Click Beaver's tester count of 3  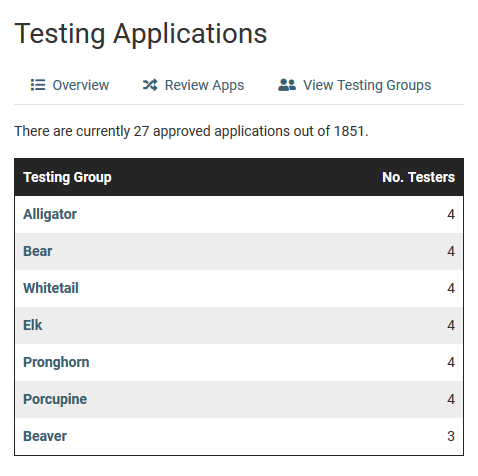click(451, 436)
